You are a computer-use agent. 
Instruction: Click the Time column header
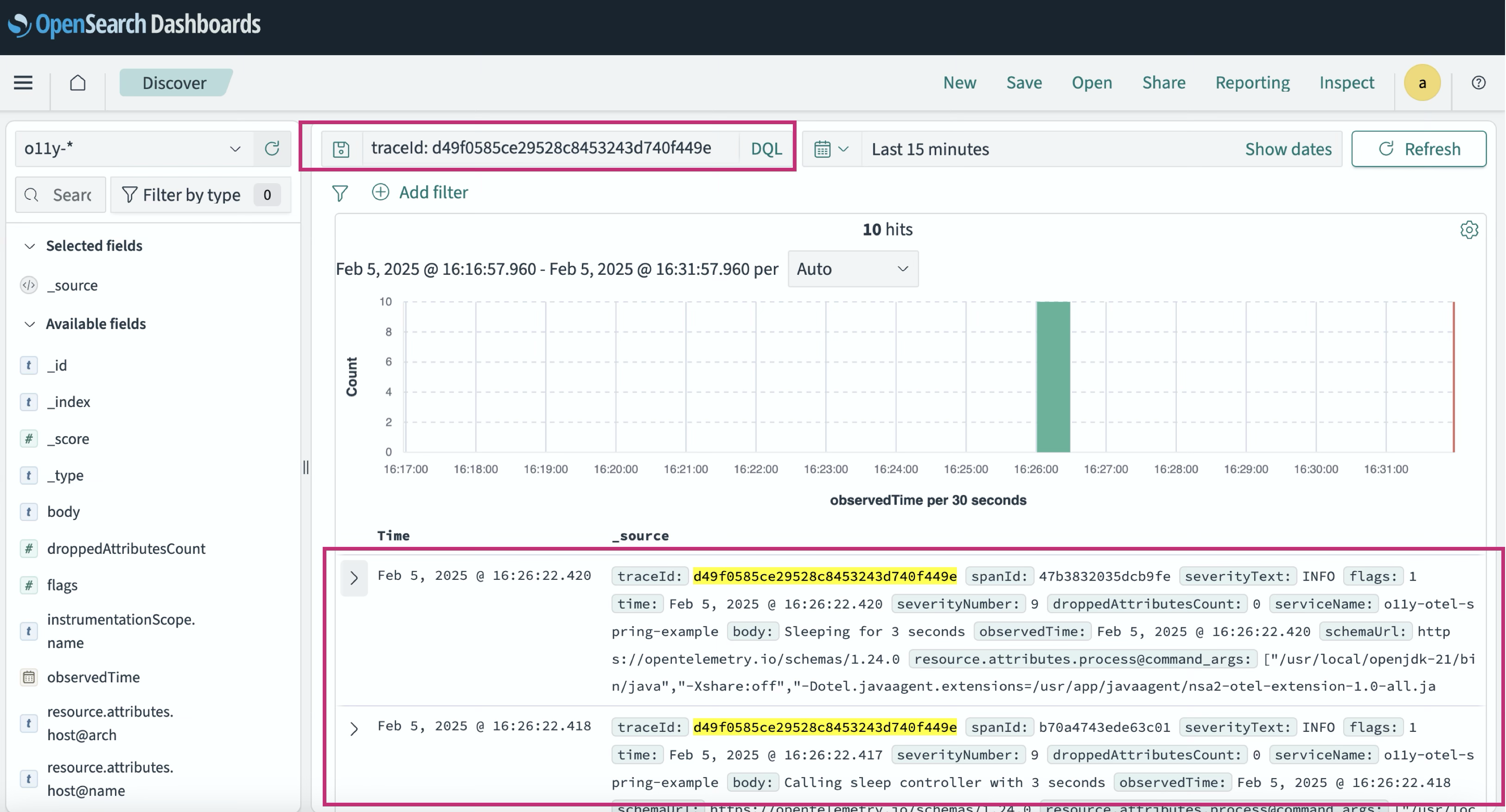pyautogui.click(x=393, y=535)
